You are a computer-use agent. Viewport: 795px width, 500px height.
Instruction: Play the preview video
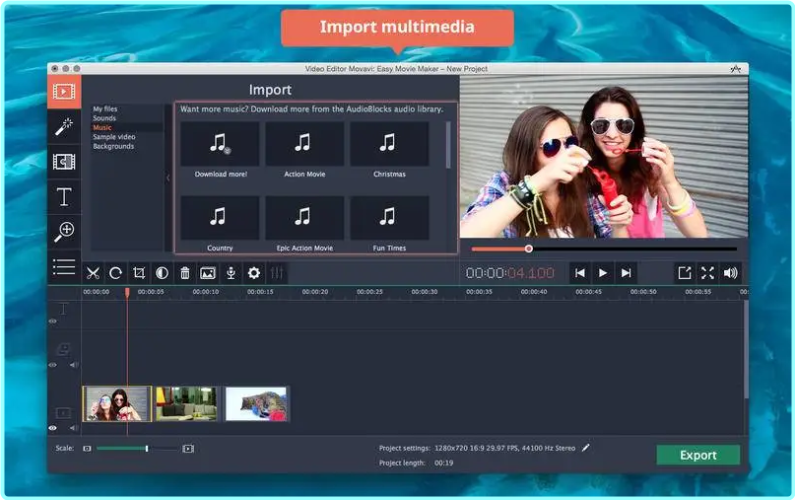point(603,273)
